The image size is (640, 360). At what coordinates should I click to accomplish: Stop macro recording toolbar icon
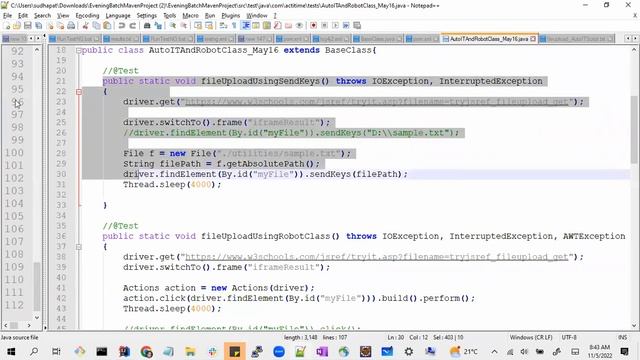(x=324, y=25)
